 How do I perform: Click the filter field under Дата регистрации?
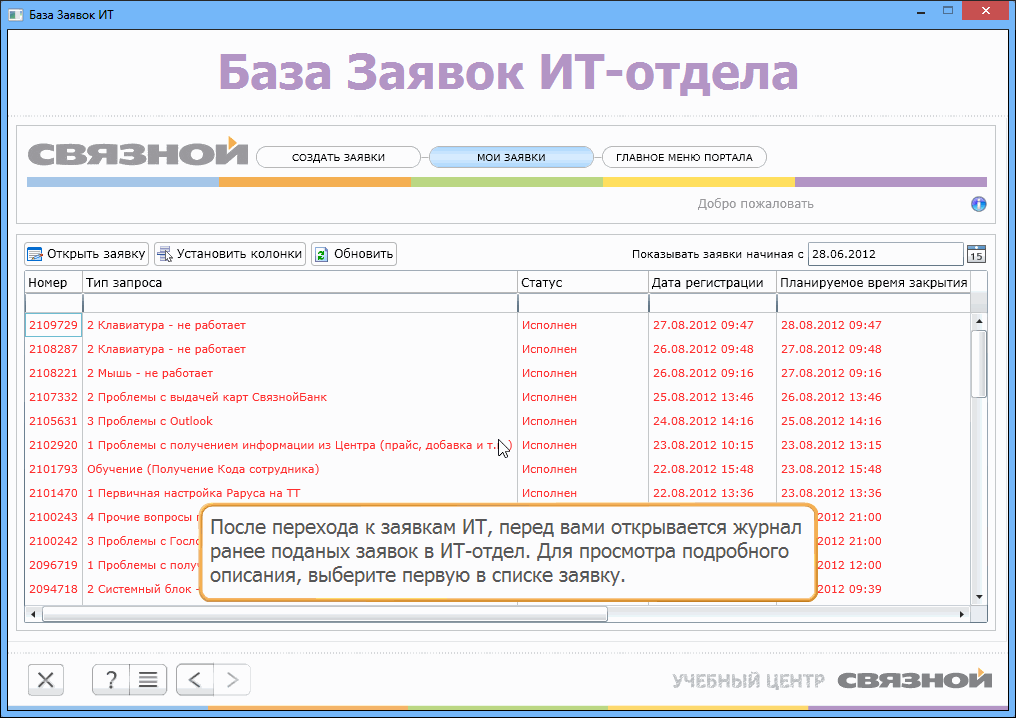(x=713, y=303)
